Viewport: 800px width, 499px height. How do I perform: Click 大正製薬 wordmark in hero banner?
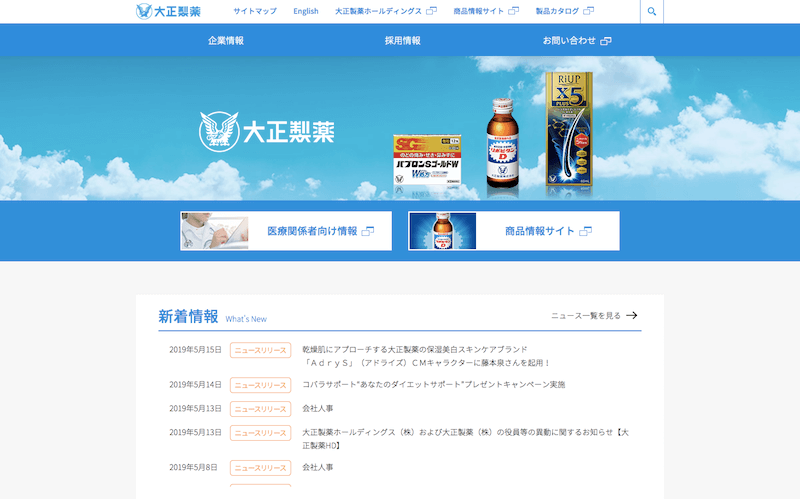289,132
